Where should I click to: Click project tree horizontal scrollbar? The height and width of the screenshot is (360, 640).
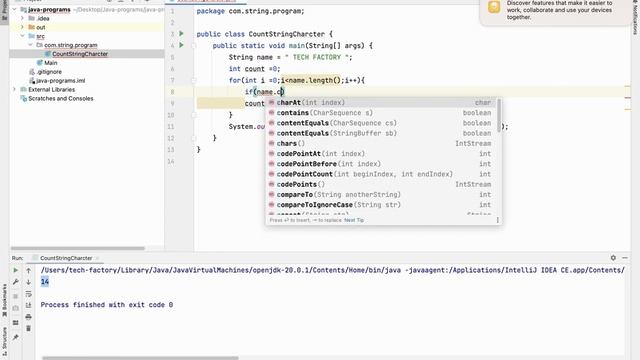coord(78,248)
